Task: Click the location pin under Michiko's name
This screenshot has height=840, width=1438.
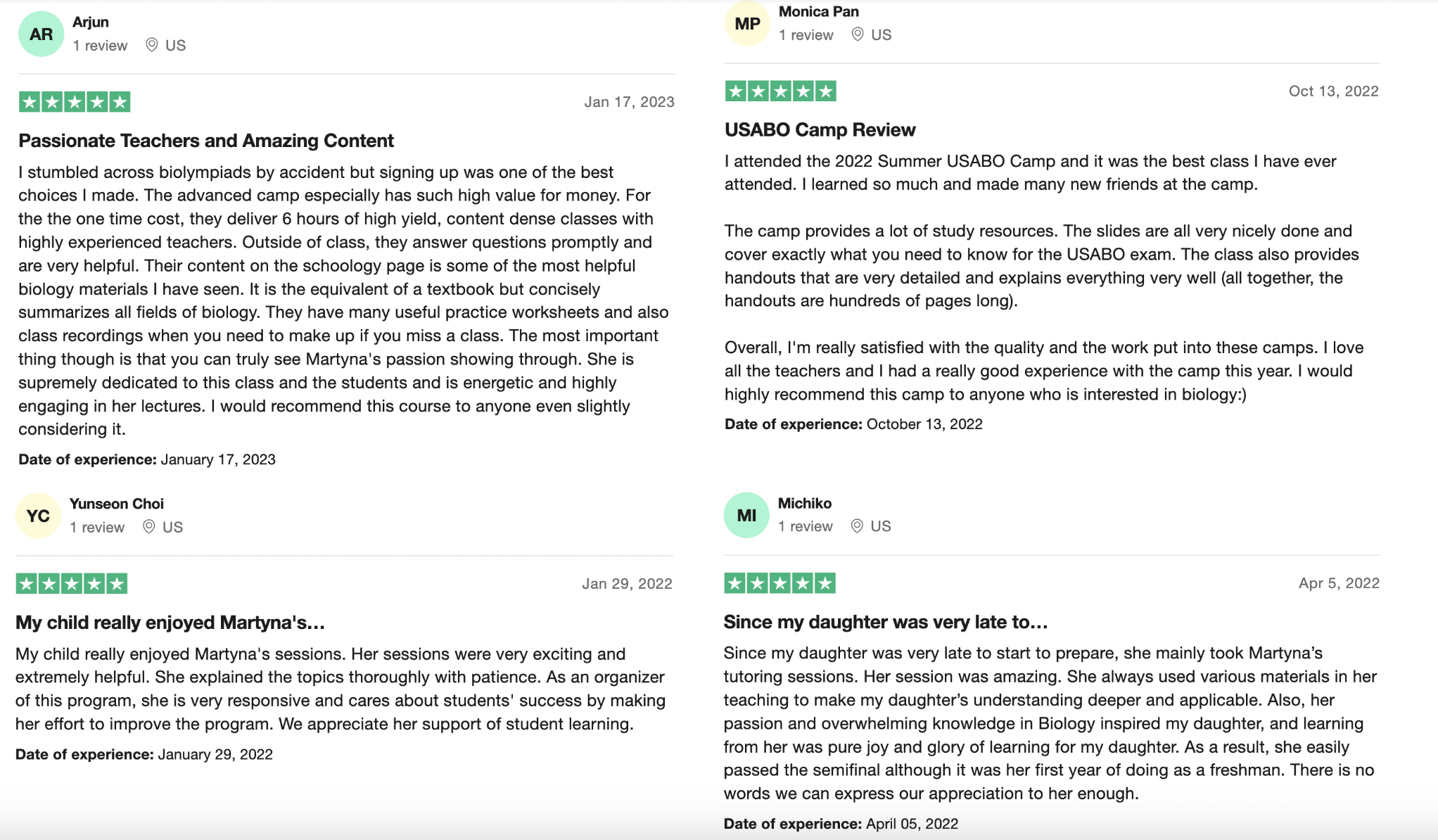Action: tap(856, 526)
